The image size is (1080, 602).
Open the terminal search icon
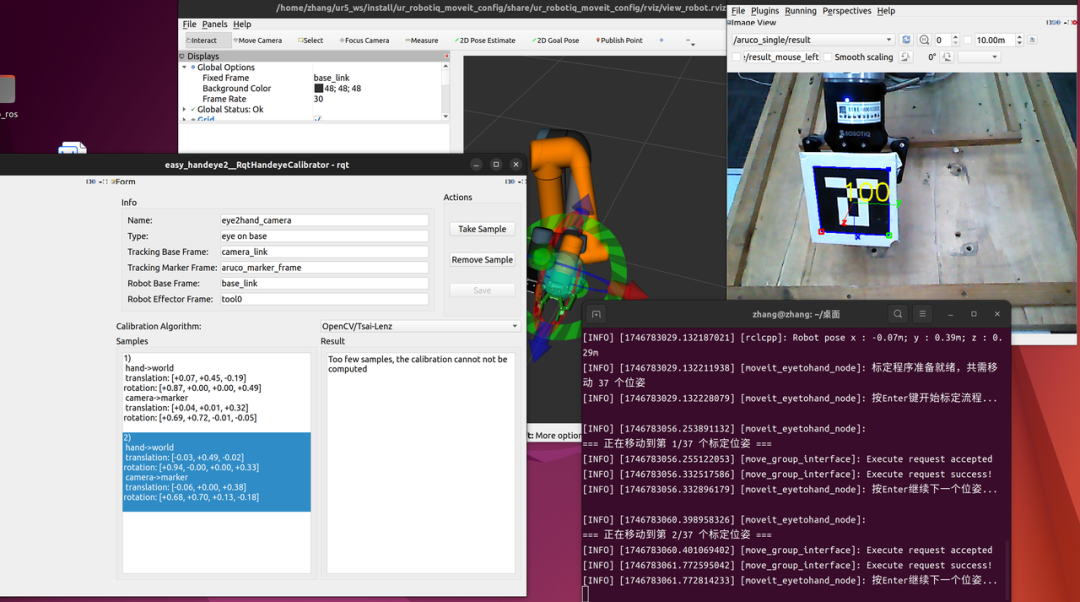tap(898, 314)
